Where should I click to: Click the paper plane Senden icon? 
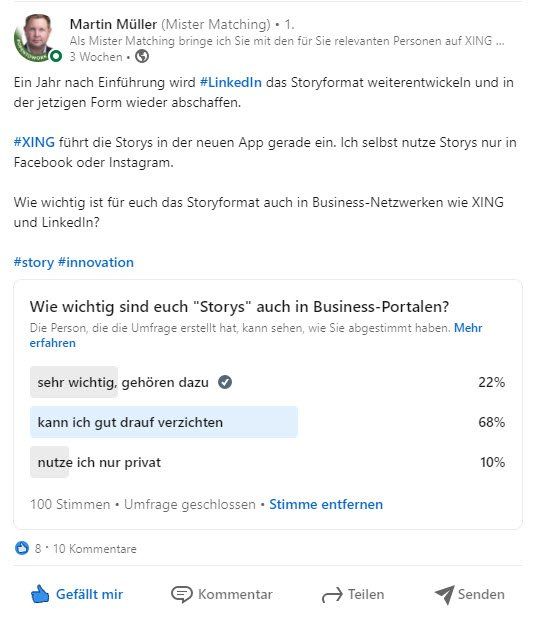pos(445,595)
